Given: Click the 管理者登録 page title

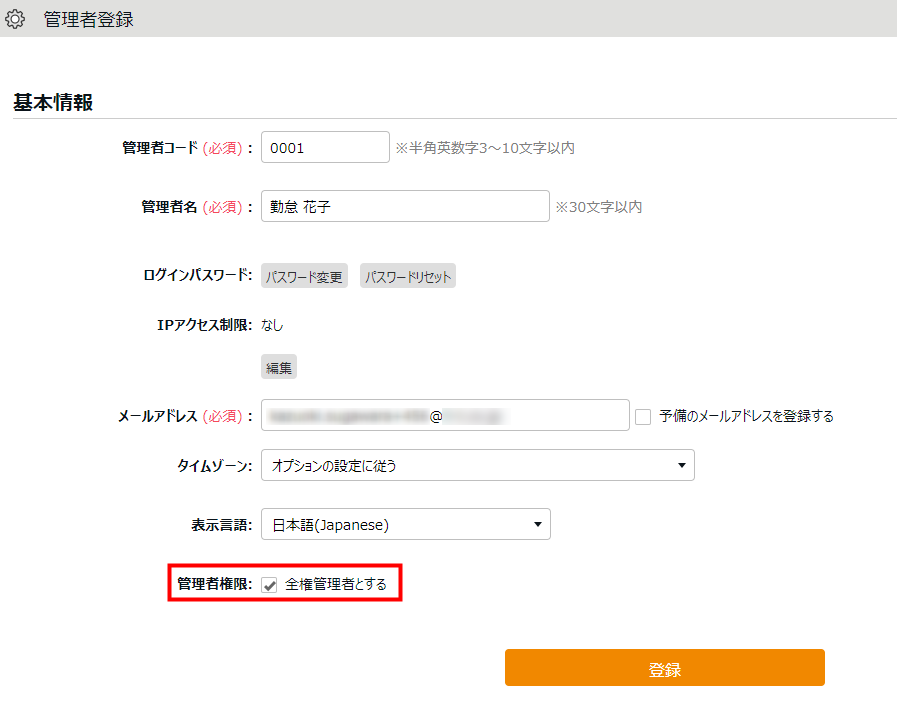Looking at the screenshot, I should (88, 19).
